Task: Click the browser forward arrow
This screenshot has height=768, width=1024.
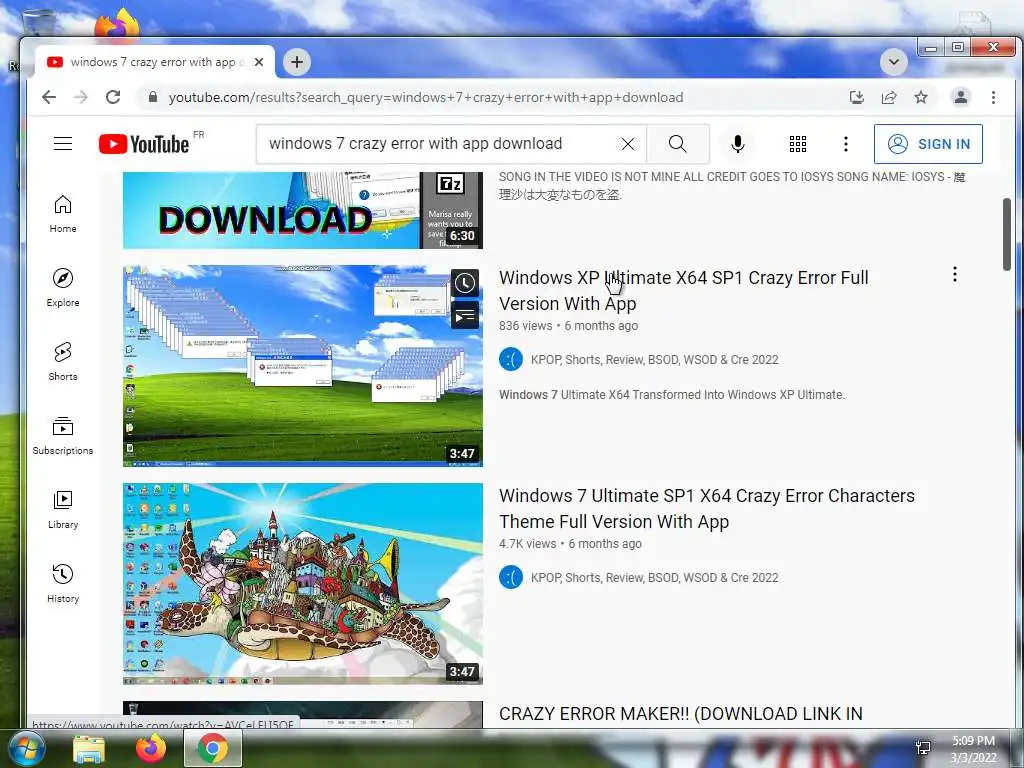Action: [80, 97]
